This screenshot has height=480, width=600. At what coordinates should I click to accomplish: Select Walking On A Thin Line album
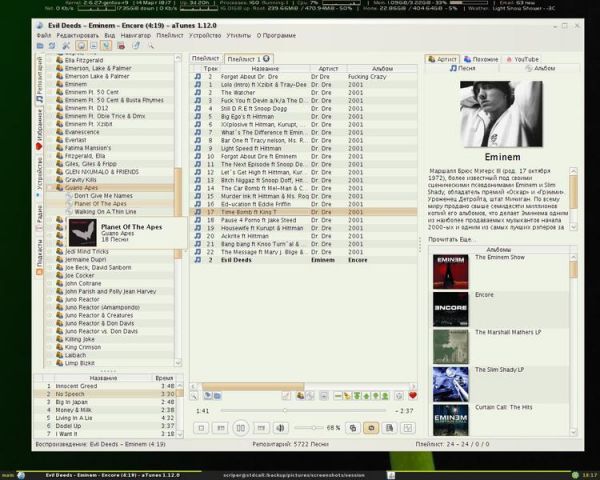(105, 212)
